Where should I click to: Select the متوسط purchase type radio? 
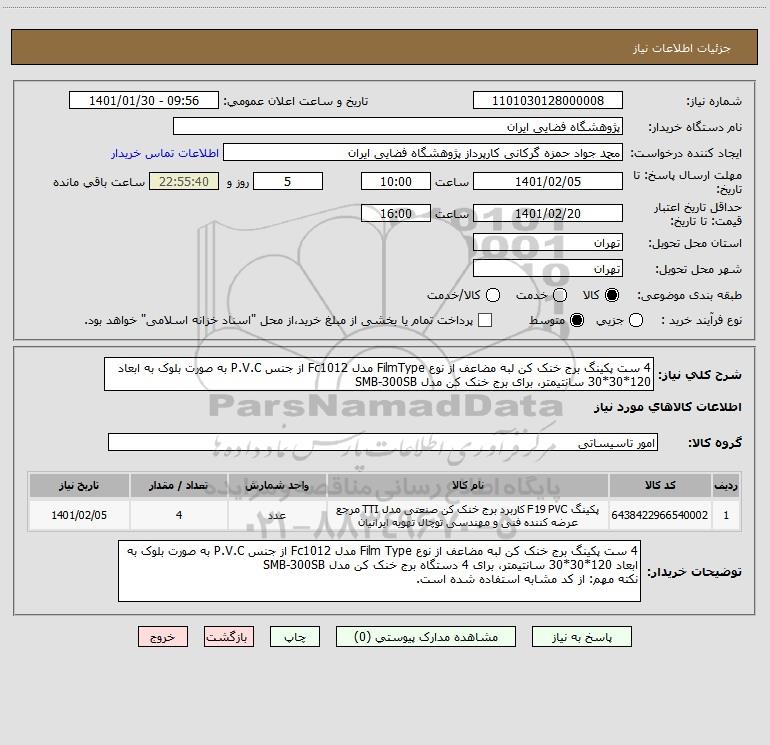[x=577, y=320]
